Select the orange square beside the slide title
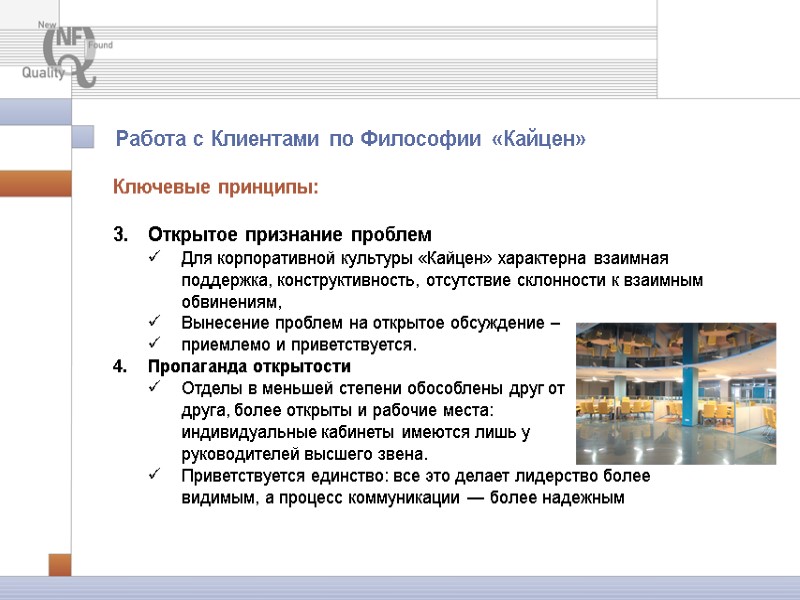Viewport: 800px width, 600px height. (x=81, y=138)
